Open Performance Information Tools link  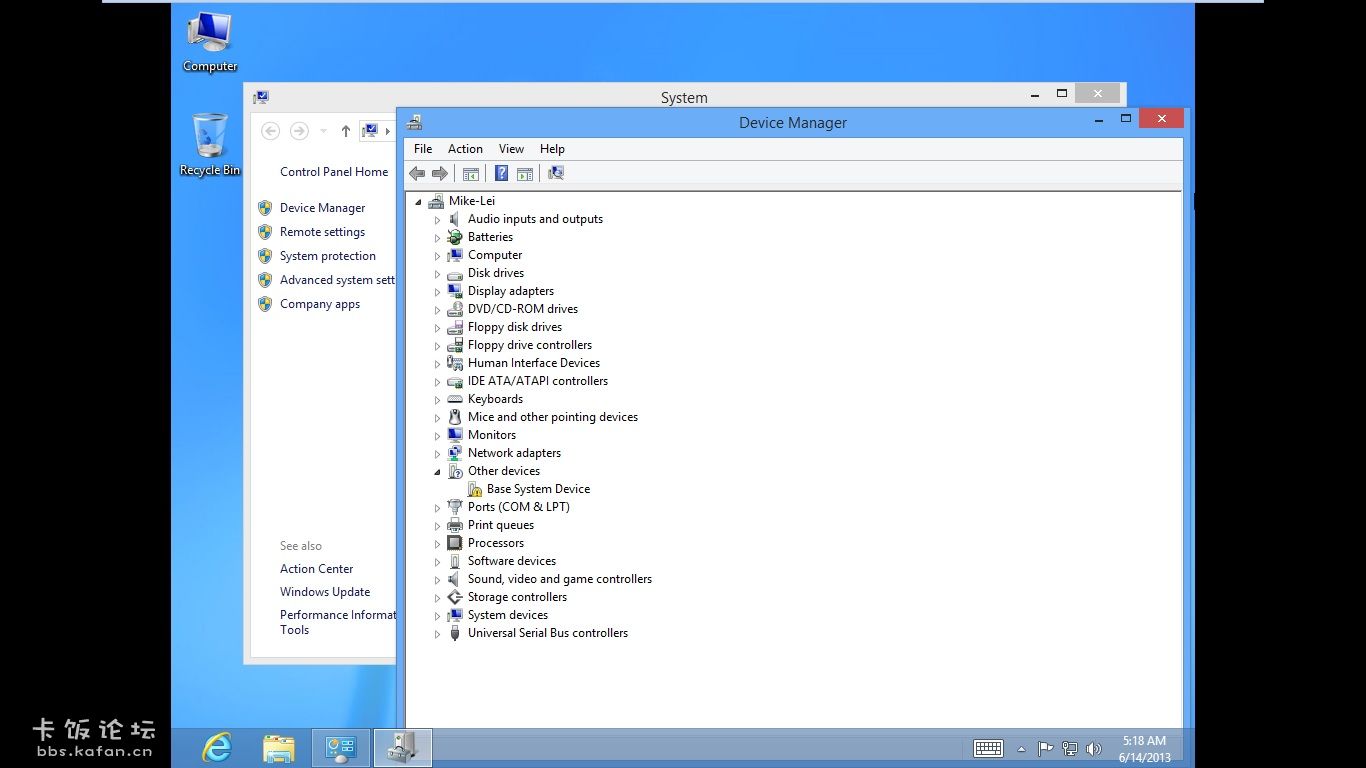click(337, 622)
